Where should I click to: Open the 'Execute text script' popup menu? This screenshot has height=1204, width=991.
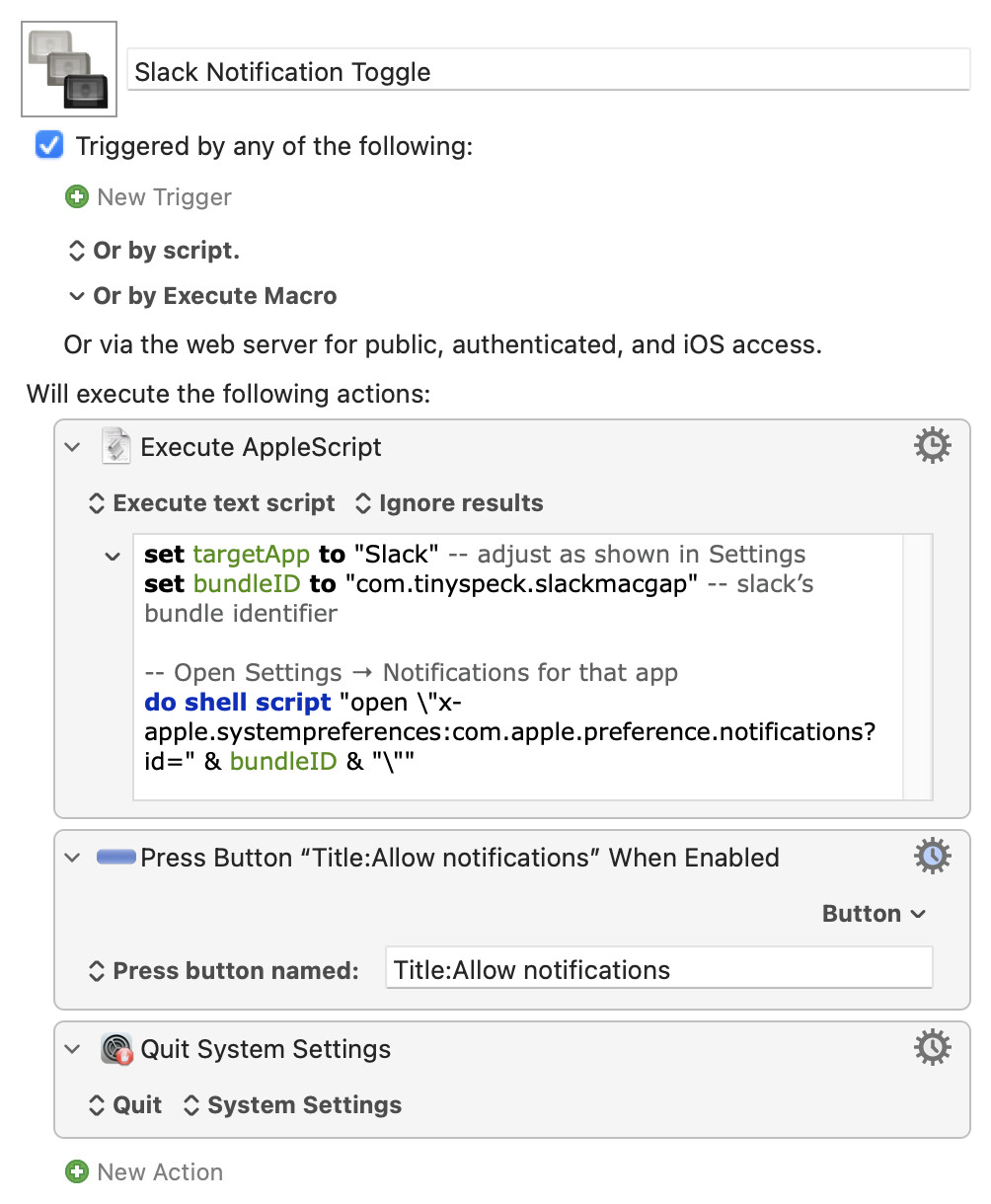212,503
